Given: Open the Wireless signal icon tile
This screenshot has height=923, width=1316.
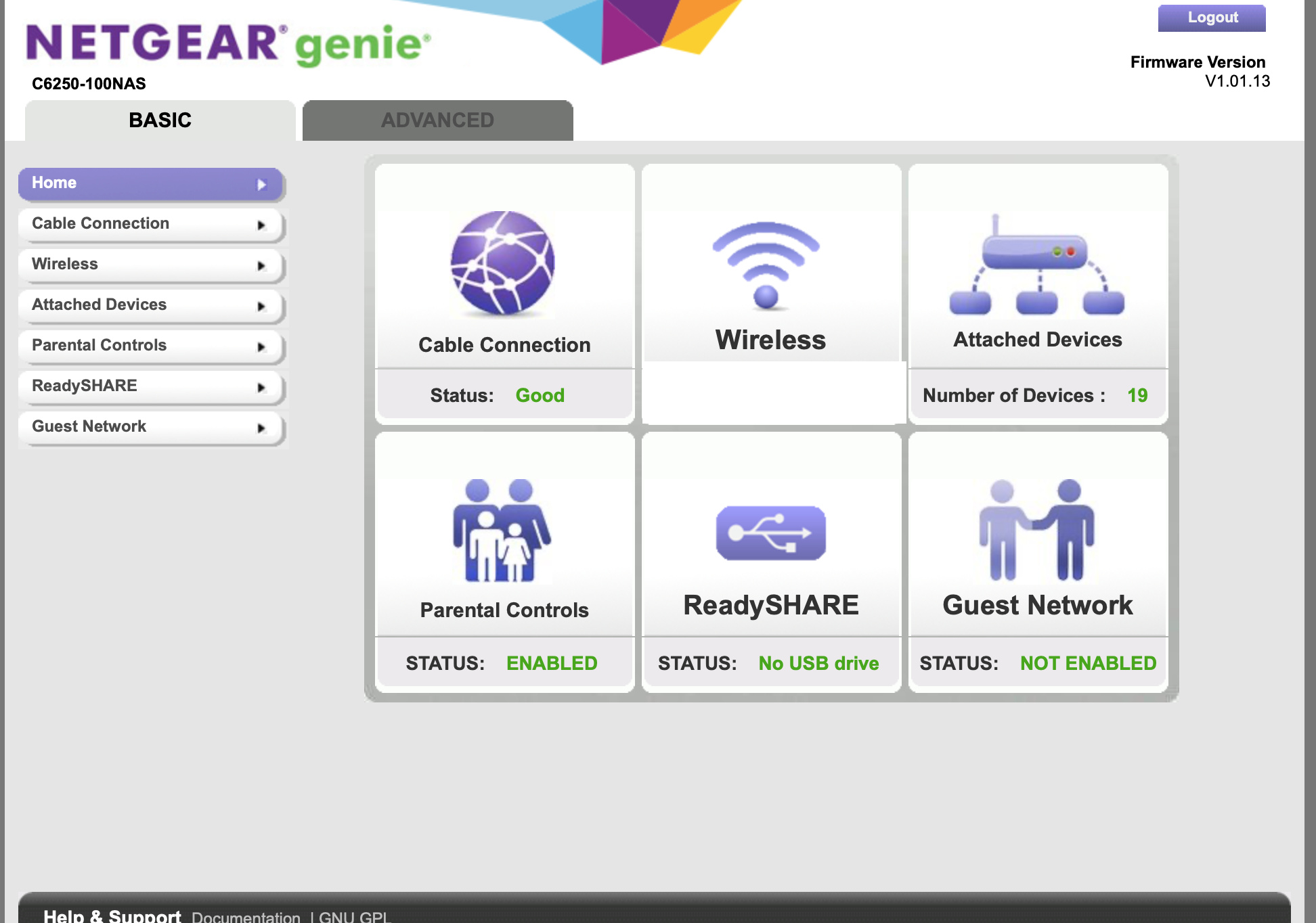Looking at the screenshot, I should 766,266.
